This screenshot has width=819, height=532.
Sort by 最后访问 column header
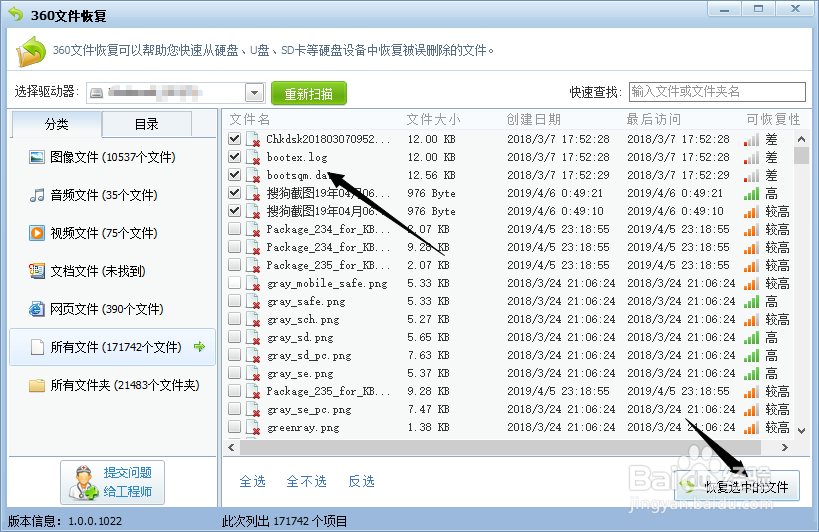653,120
